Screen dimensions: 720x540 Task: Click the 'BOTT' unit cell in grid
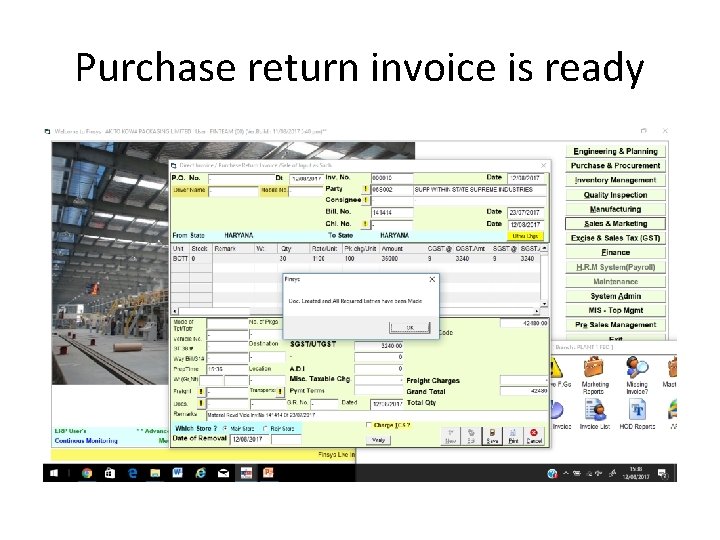click(x=180, y=259)
